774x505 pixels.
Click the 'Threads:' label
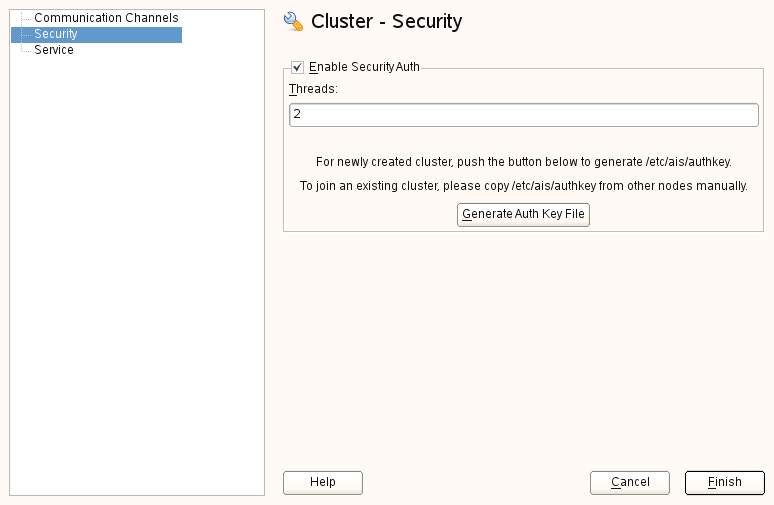click(x=314, y=89)
